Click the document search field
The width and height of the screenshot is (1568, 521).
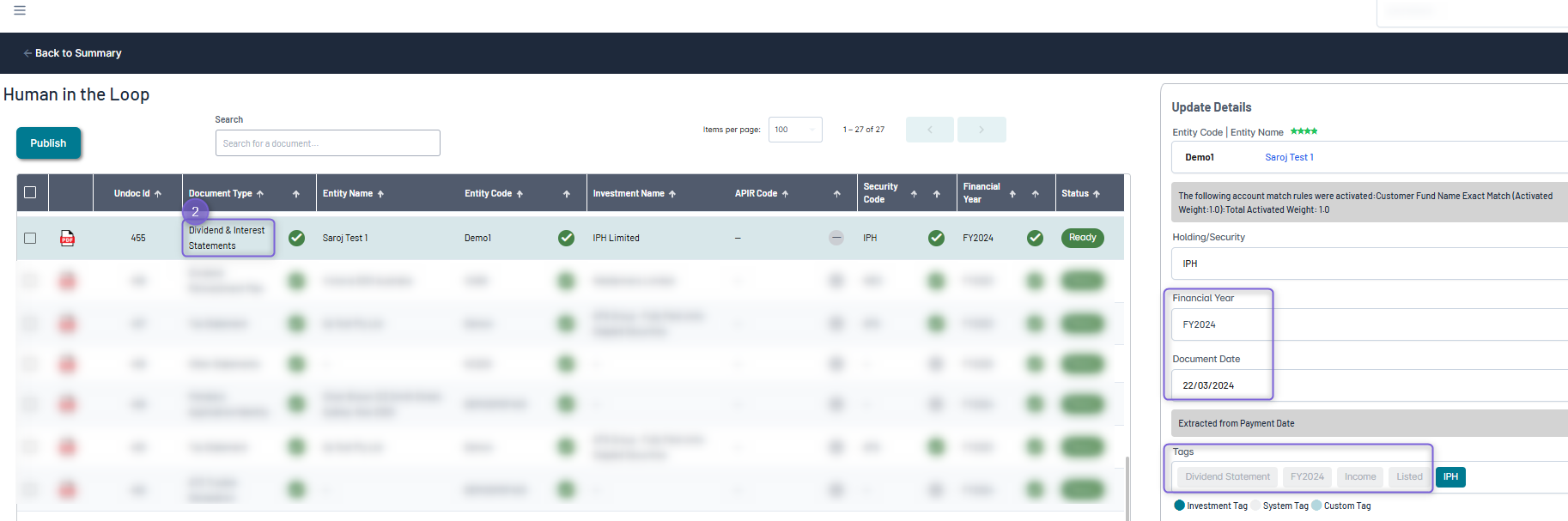(327, 143)
